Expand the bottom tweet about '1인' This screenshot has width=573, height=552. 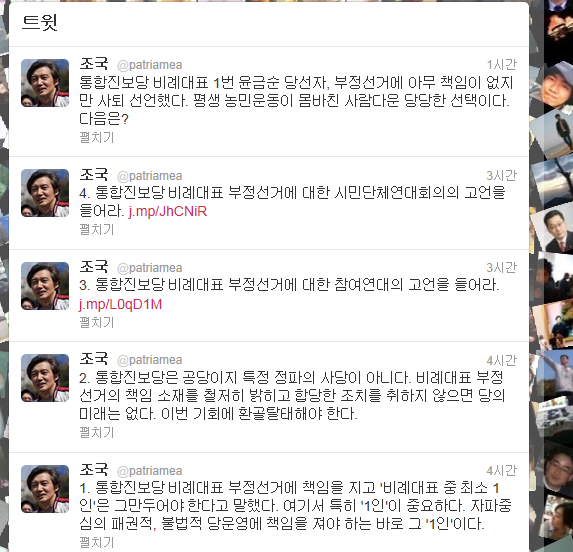[x=97, y=543]
